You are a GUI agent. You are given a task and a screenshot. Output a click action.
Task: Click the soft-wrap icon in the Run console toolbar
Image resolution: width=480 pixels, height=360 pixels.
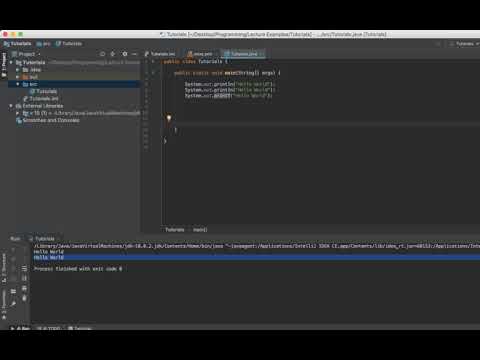point(24,268)
